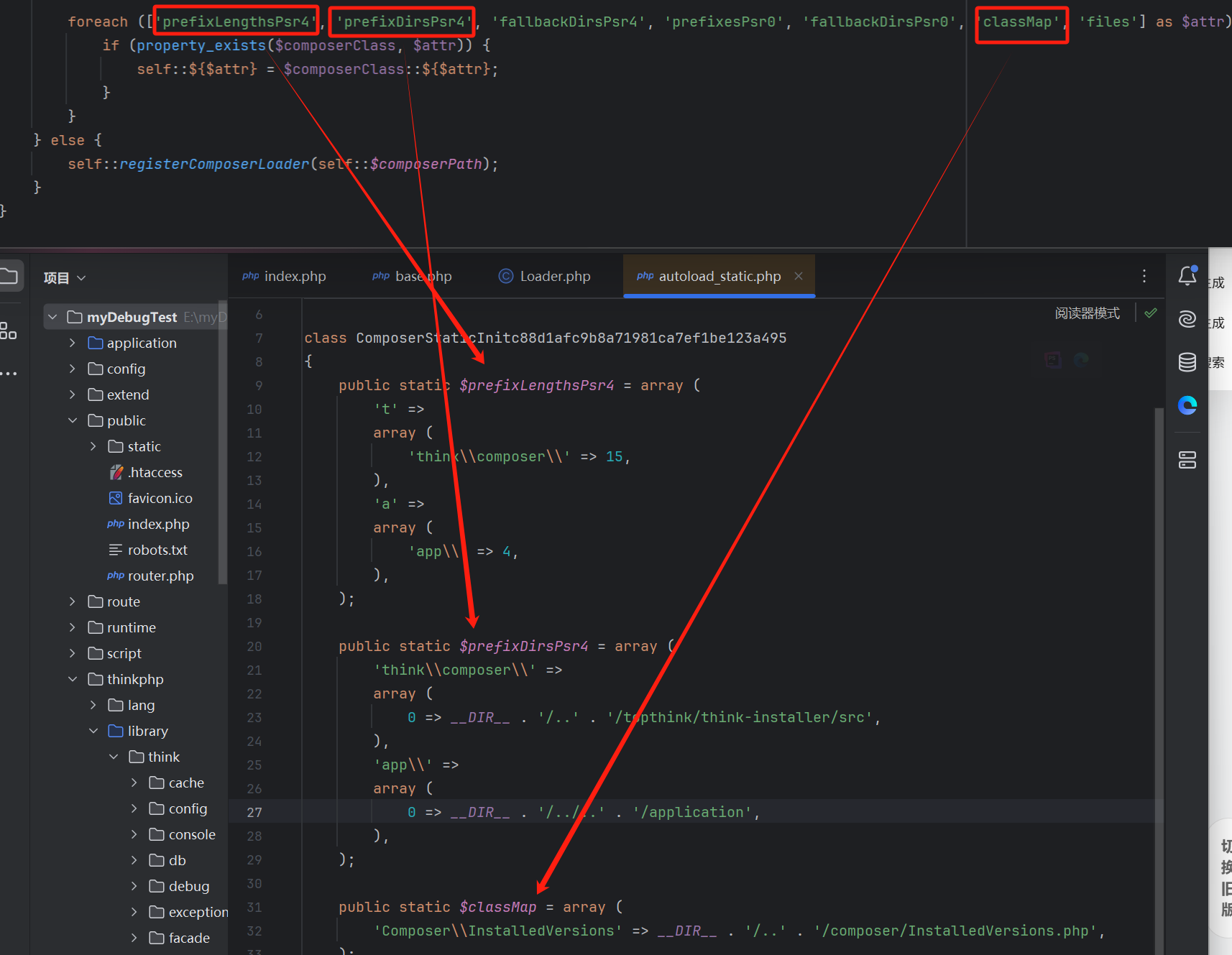Click 'fallbackDirsPsr4' string in foreach
Image resolution: width=1232 pixels, height=955 pixels.
[x=568, y=22]
